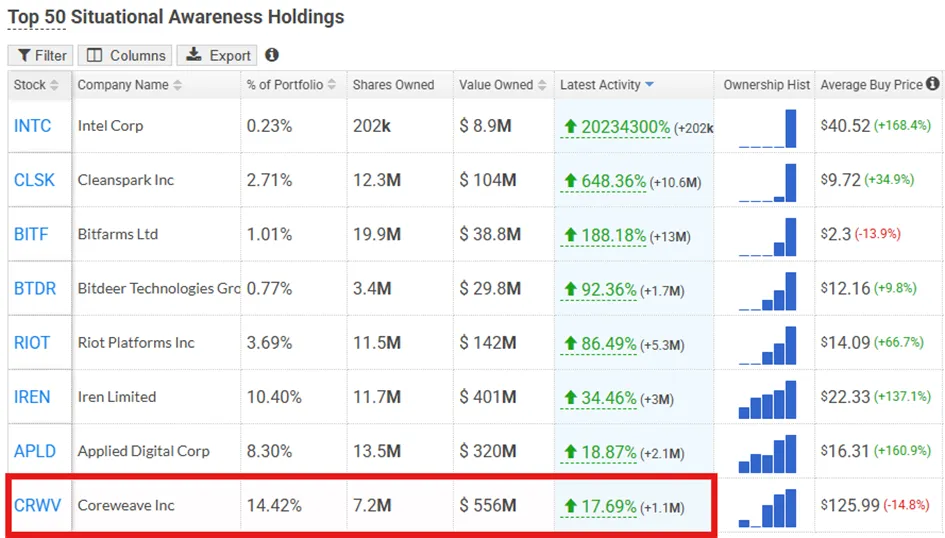Click the CLSK ownership history chart
This screenshot has height=538, width=945.
click(x=767, y=183)
